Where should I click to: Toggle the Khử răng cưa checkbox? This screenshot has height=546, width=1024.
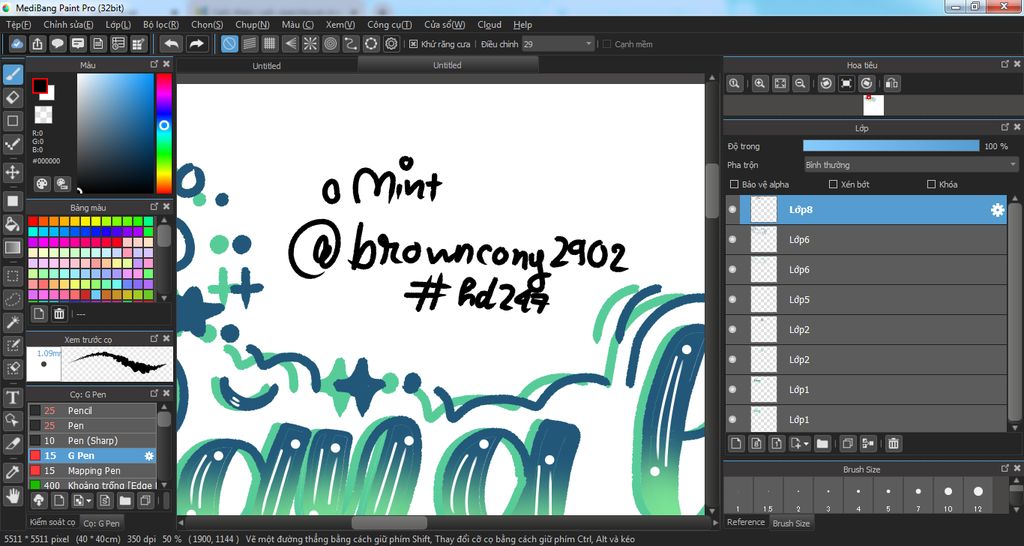413,44
